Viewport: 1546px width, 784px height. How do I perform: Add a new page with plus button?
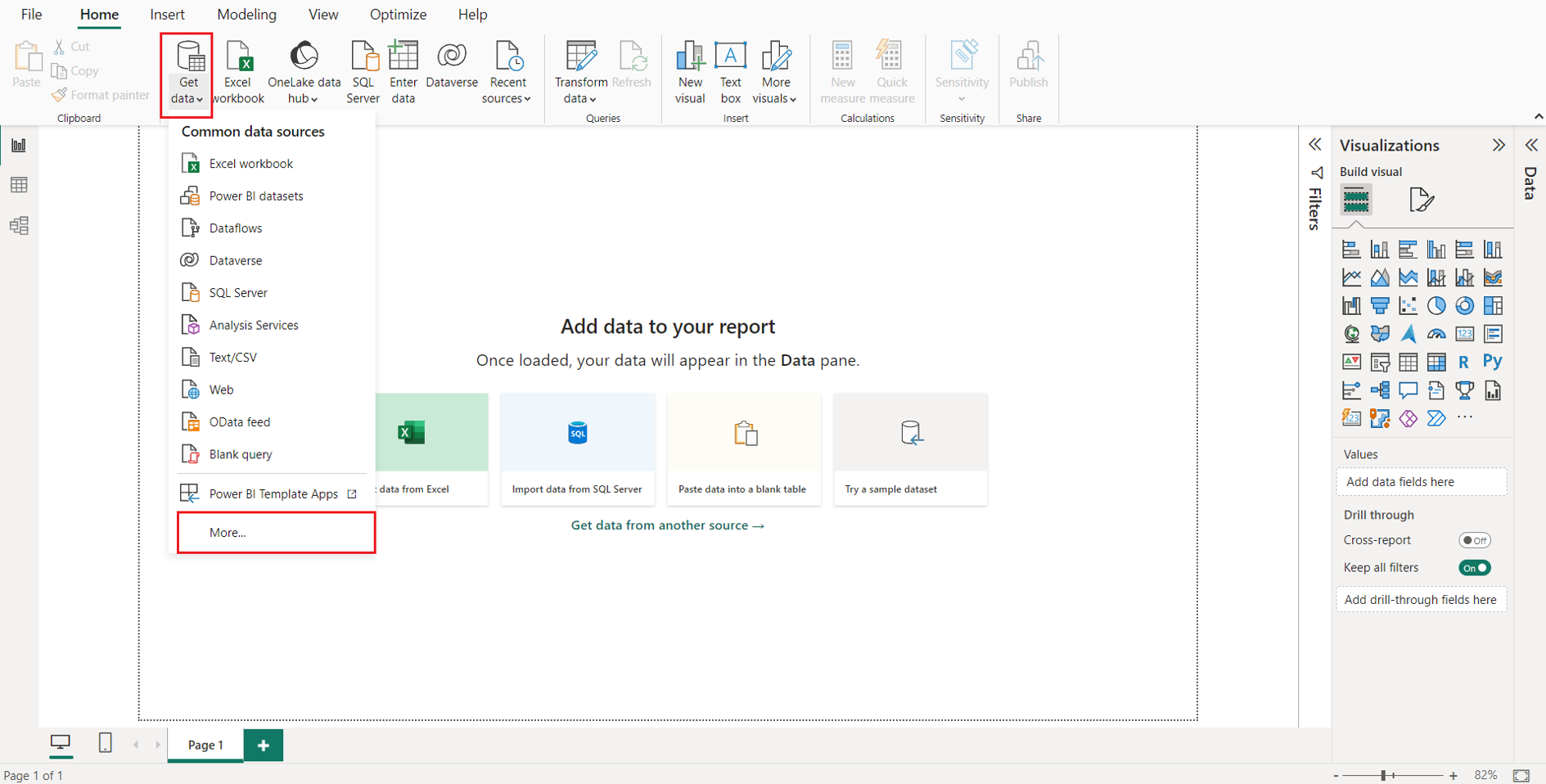(264, 746)
